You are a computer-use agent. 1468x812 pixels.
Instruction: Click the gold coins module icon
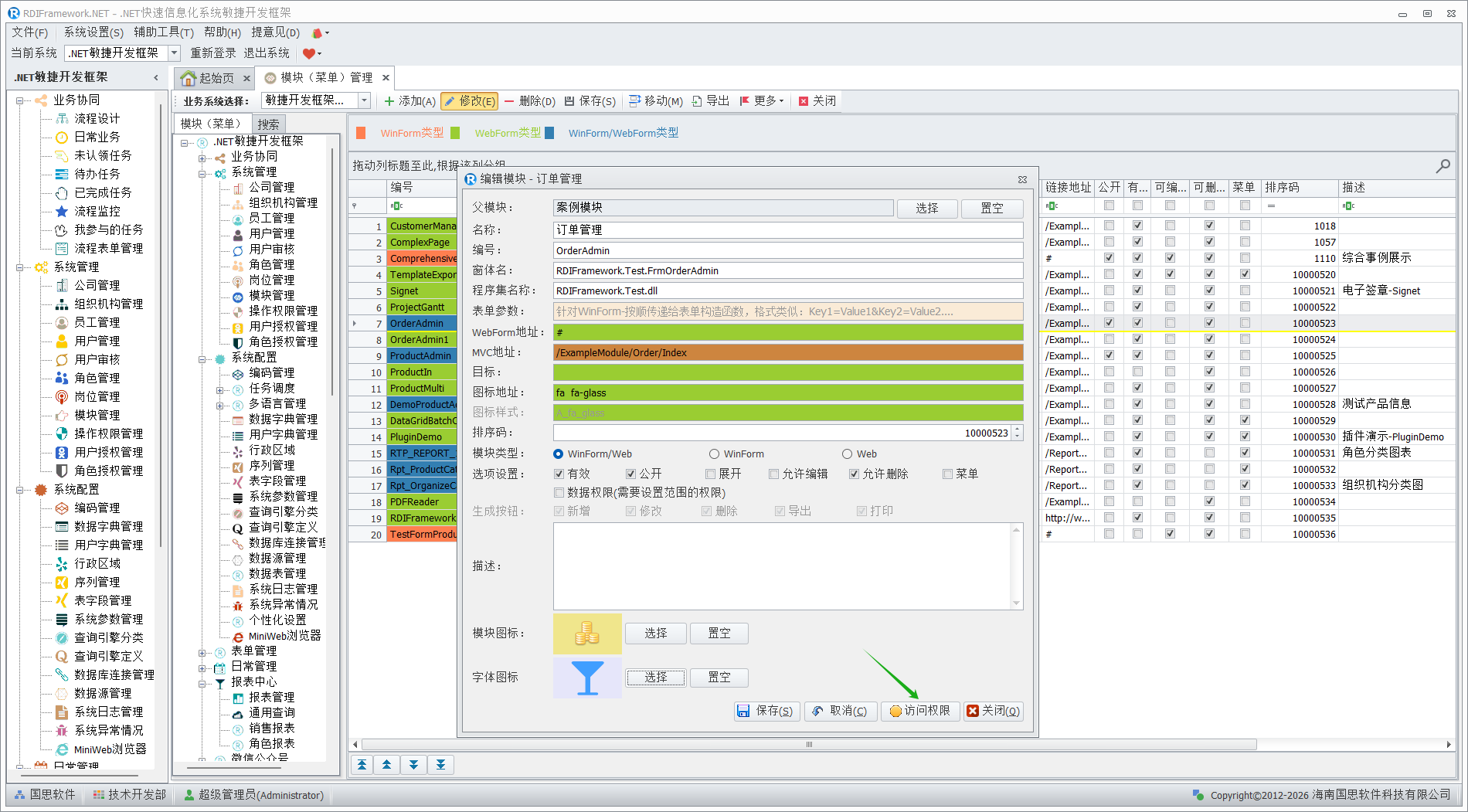click(x=587, y=634)
